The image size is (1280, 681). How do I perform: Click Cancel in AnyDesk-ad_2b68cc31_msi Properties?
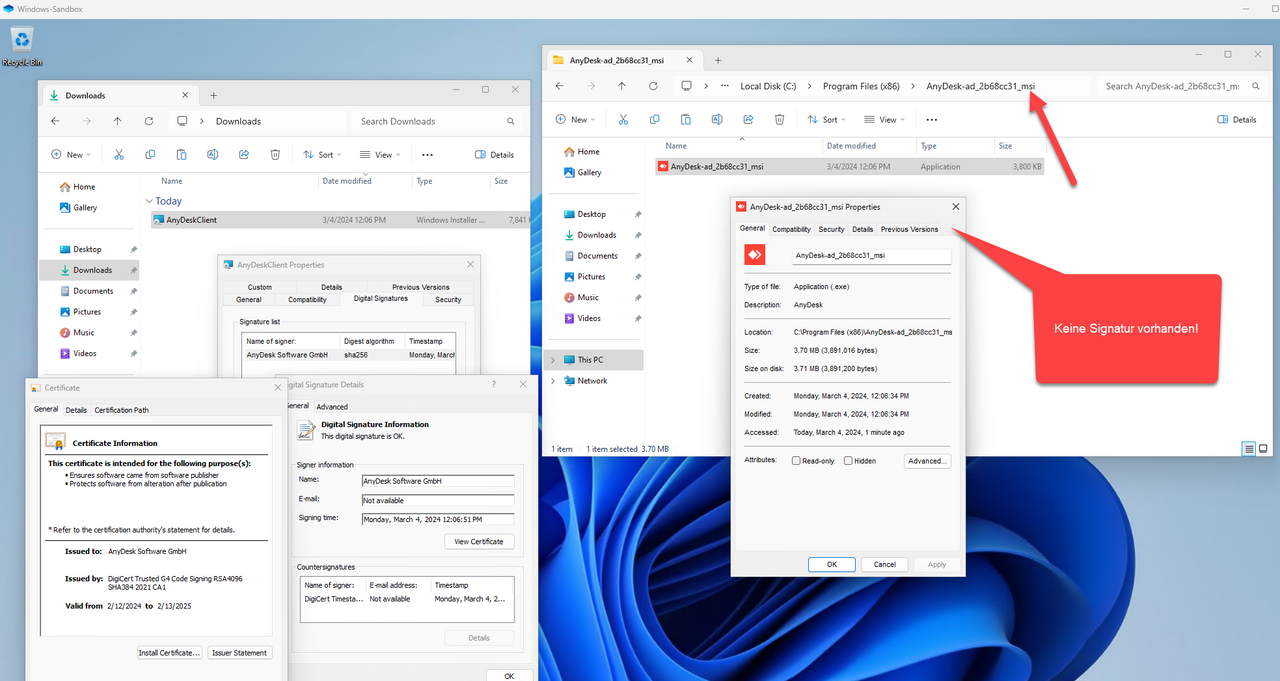pos(884,564)
